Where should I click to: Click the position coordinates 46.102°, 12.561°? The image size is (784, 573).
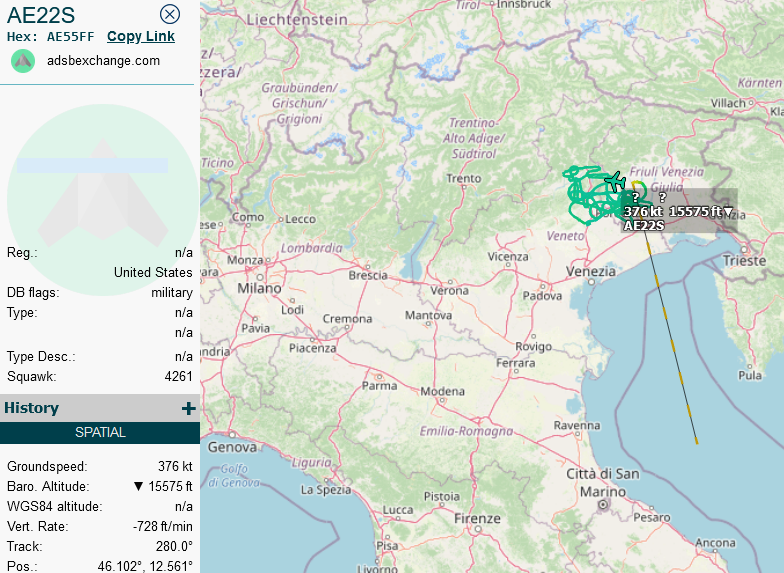point(145,566)
